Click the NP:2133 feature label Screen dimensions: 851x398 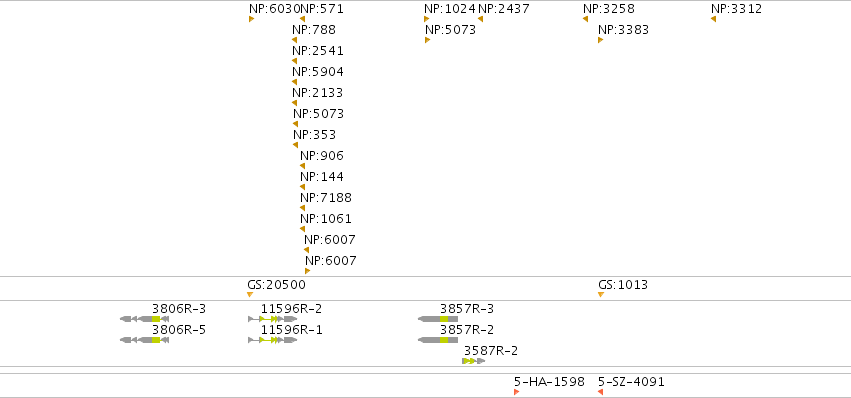point(317,93)
